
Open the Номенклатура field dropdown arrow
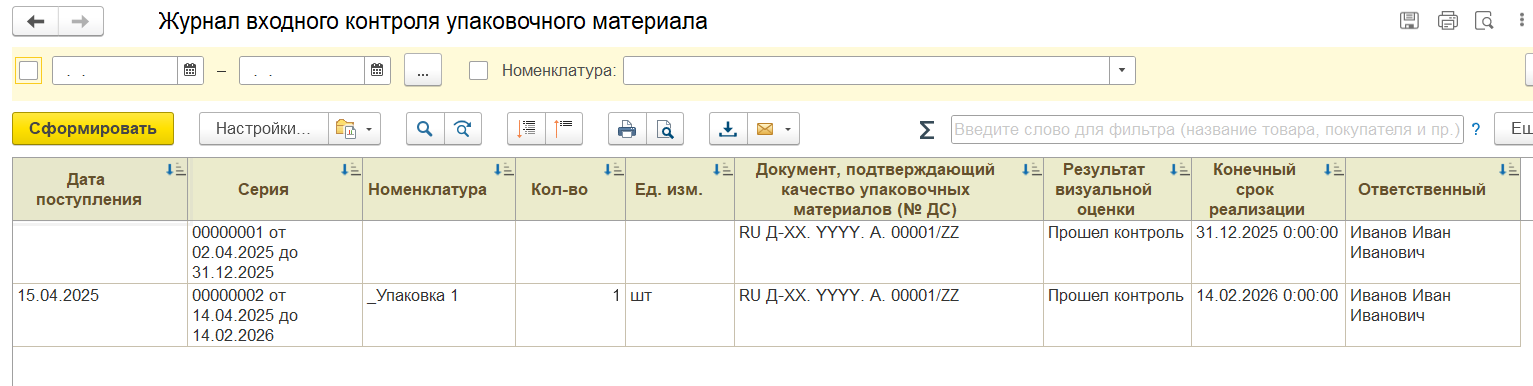[x=1122, y=70]
